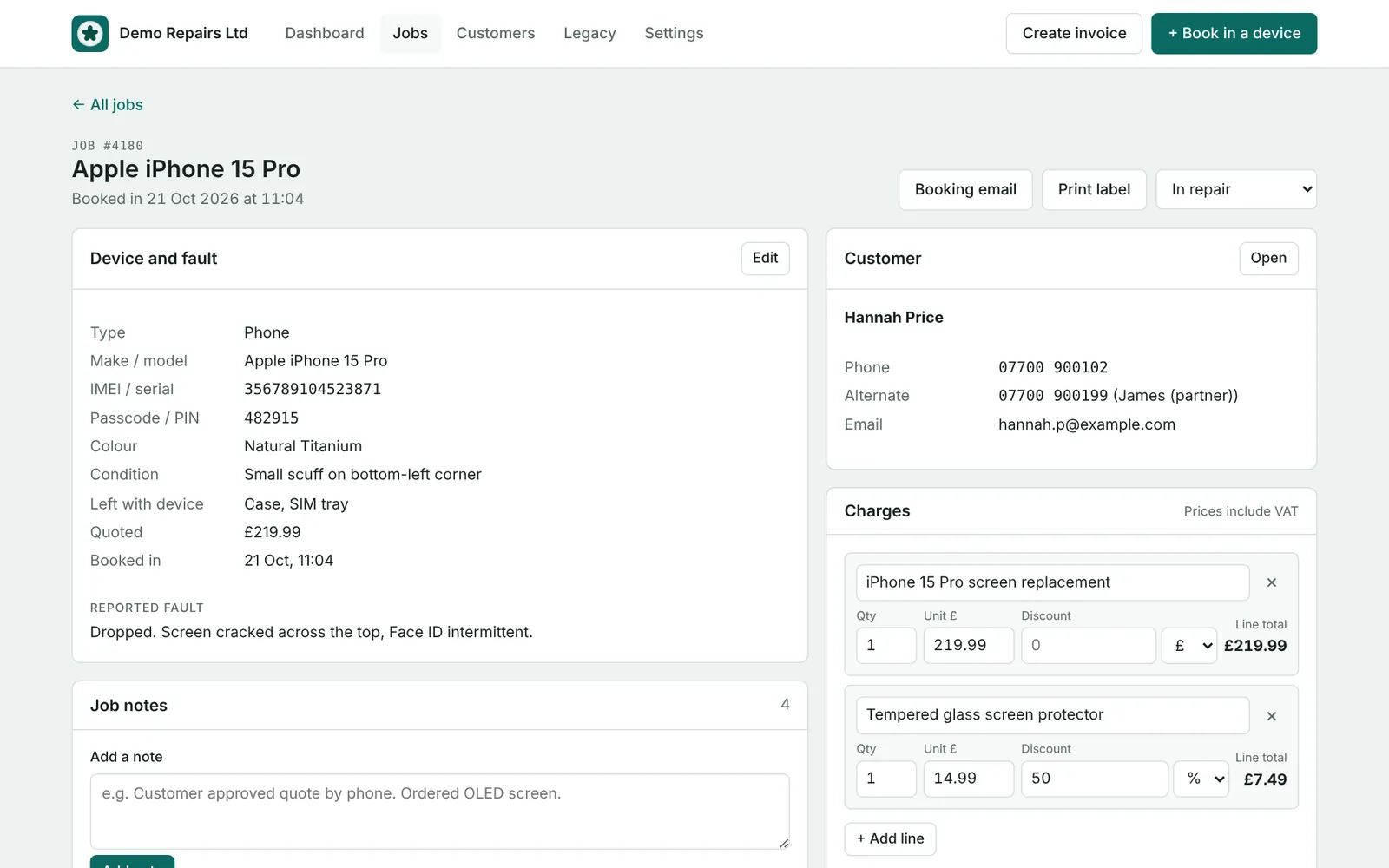The image size is (1389, 868).
Task: Click the Qty field of screen replacement line
Action: [x=885, y=646]
